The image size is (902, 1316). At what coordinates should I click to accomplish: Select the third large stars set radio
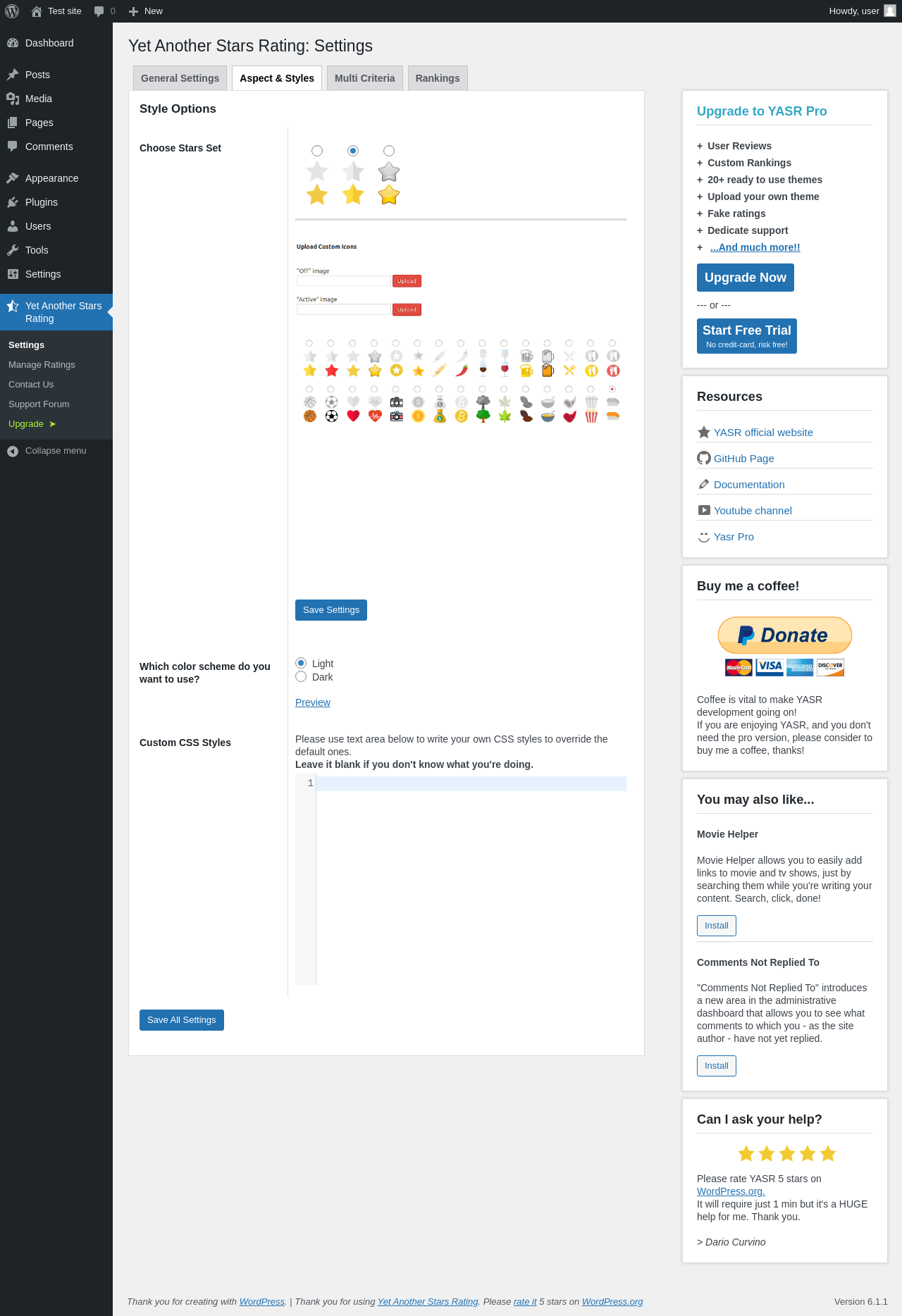coord(389,151)
